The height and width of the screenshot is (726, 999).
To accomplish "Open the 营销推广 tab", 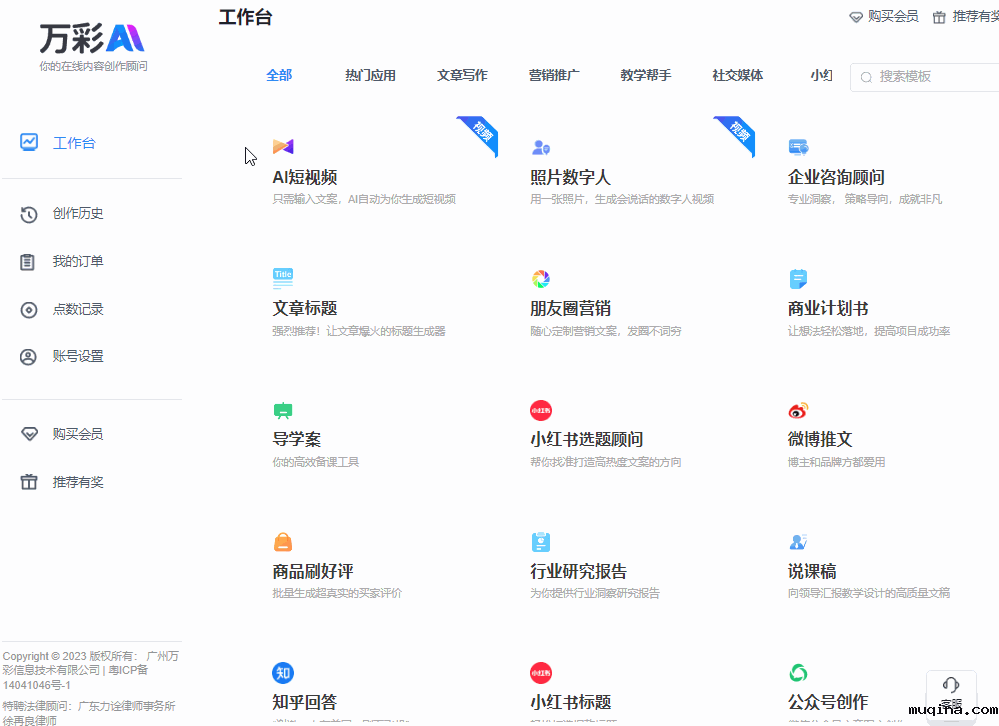I will point(554,75).
